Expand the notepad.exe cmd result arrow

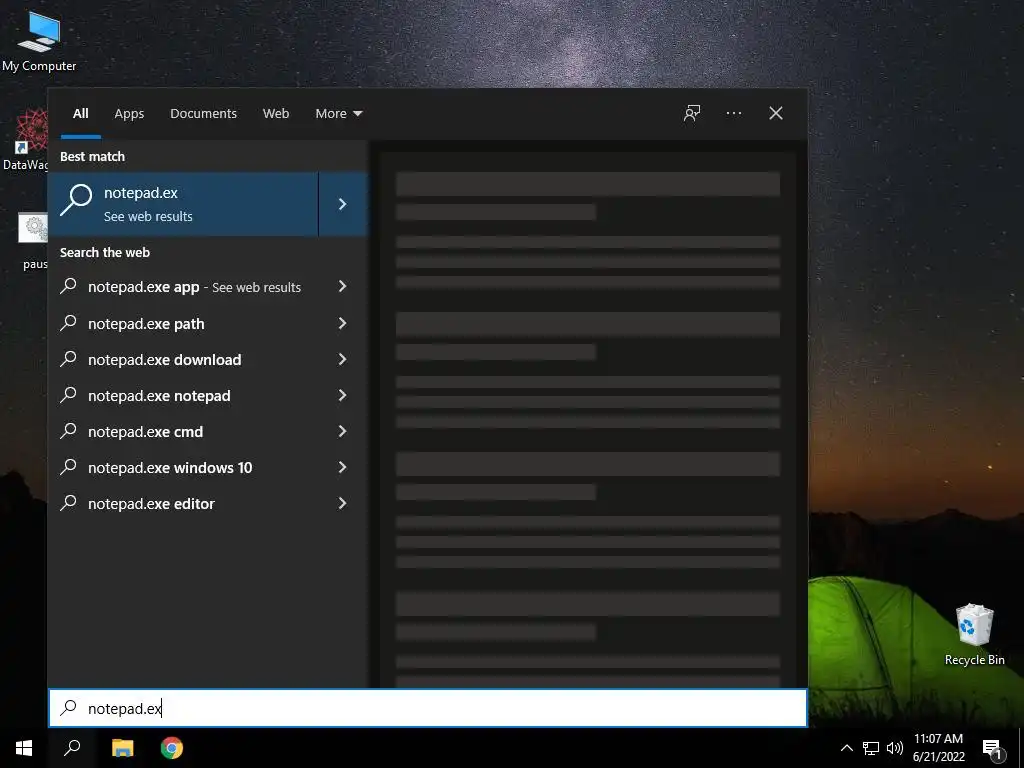[342, 430]
